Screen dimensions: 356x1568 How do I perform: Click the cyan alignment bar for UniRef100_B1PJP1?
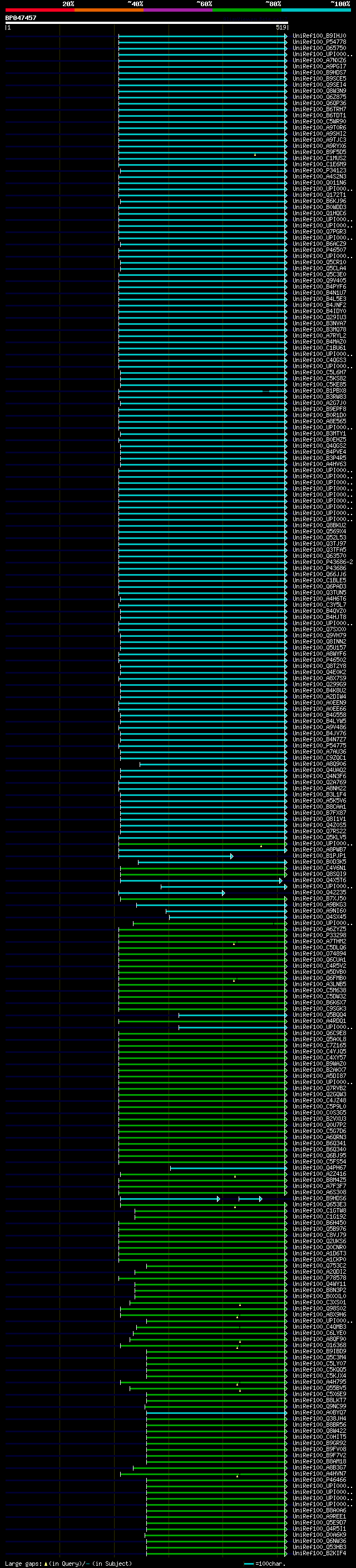(176, 856)
